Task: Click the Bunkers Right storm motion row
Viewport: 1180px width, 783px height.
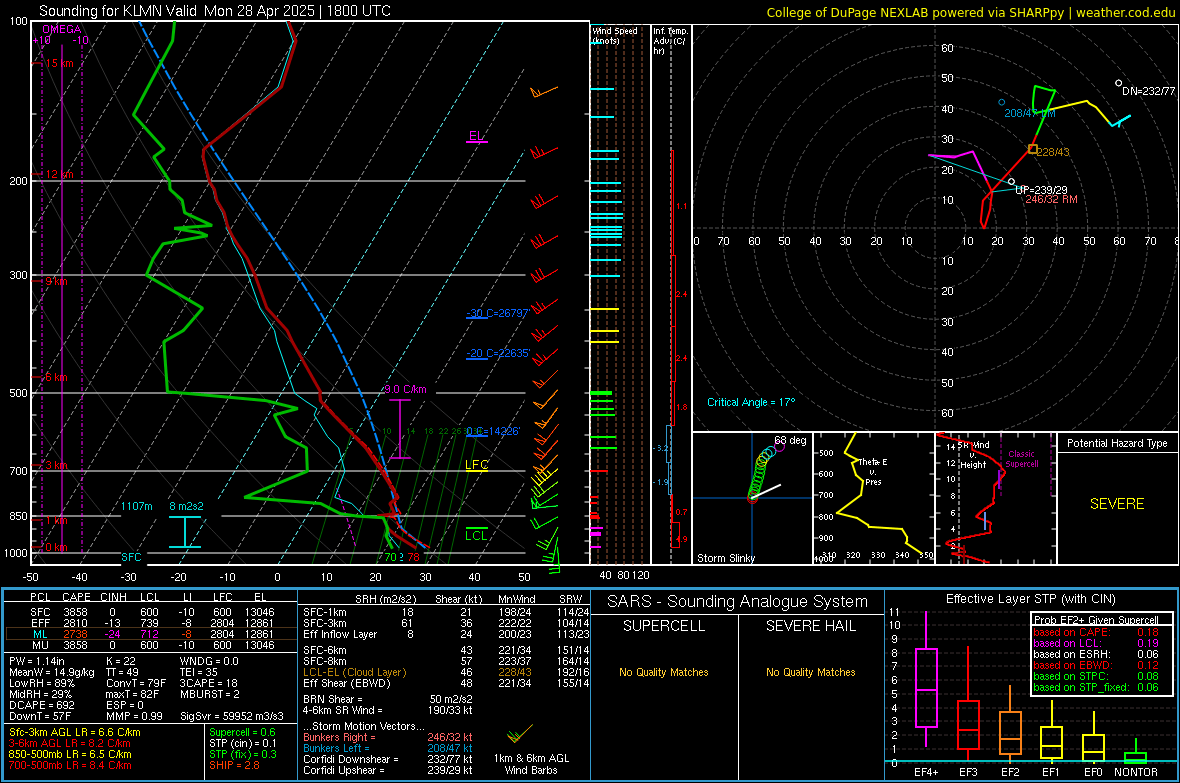Action: (388, 737)
